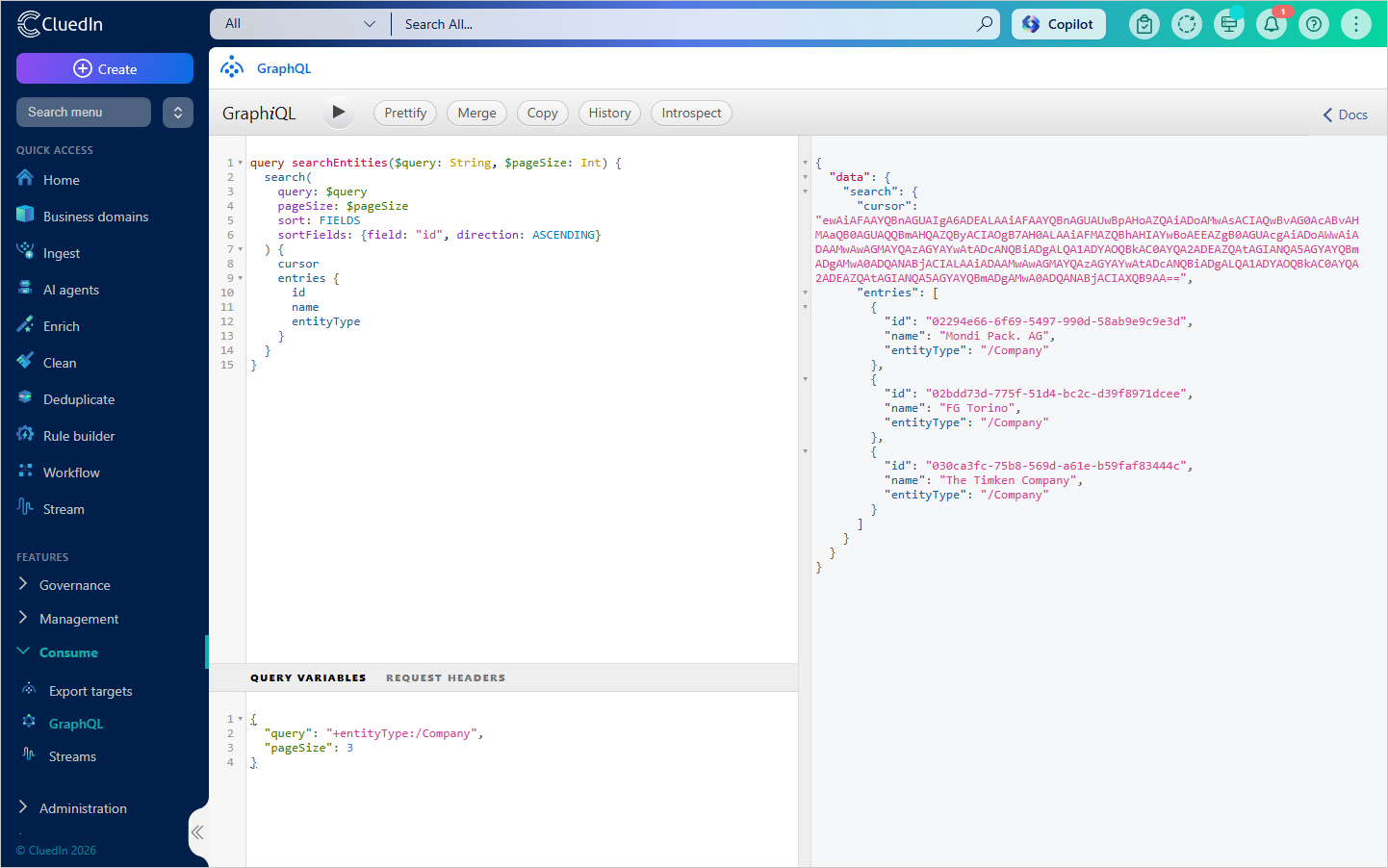Open the Docs panel

click(x=1346, y=115)
